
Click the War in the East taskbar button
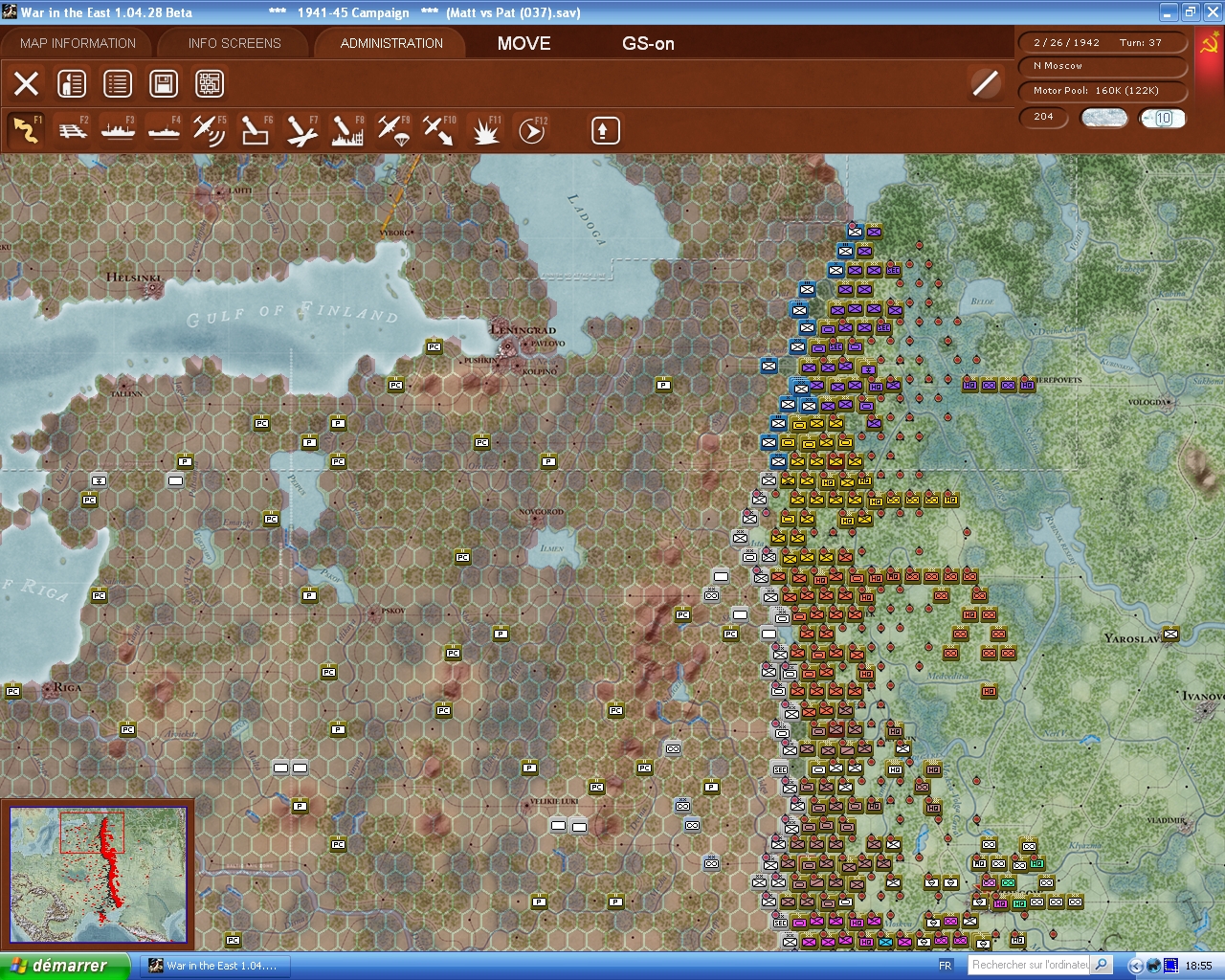(215, 966)
